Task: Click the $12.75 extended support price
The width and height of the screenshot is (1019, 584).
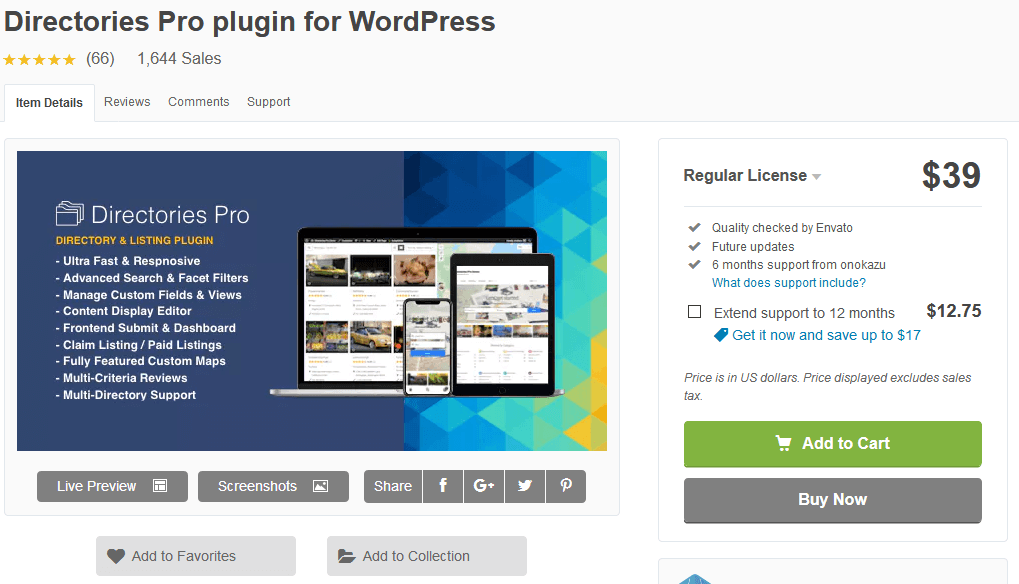Action: (x=953, y=311)
